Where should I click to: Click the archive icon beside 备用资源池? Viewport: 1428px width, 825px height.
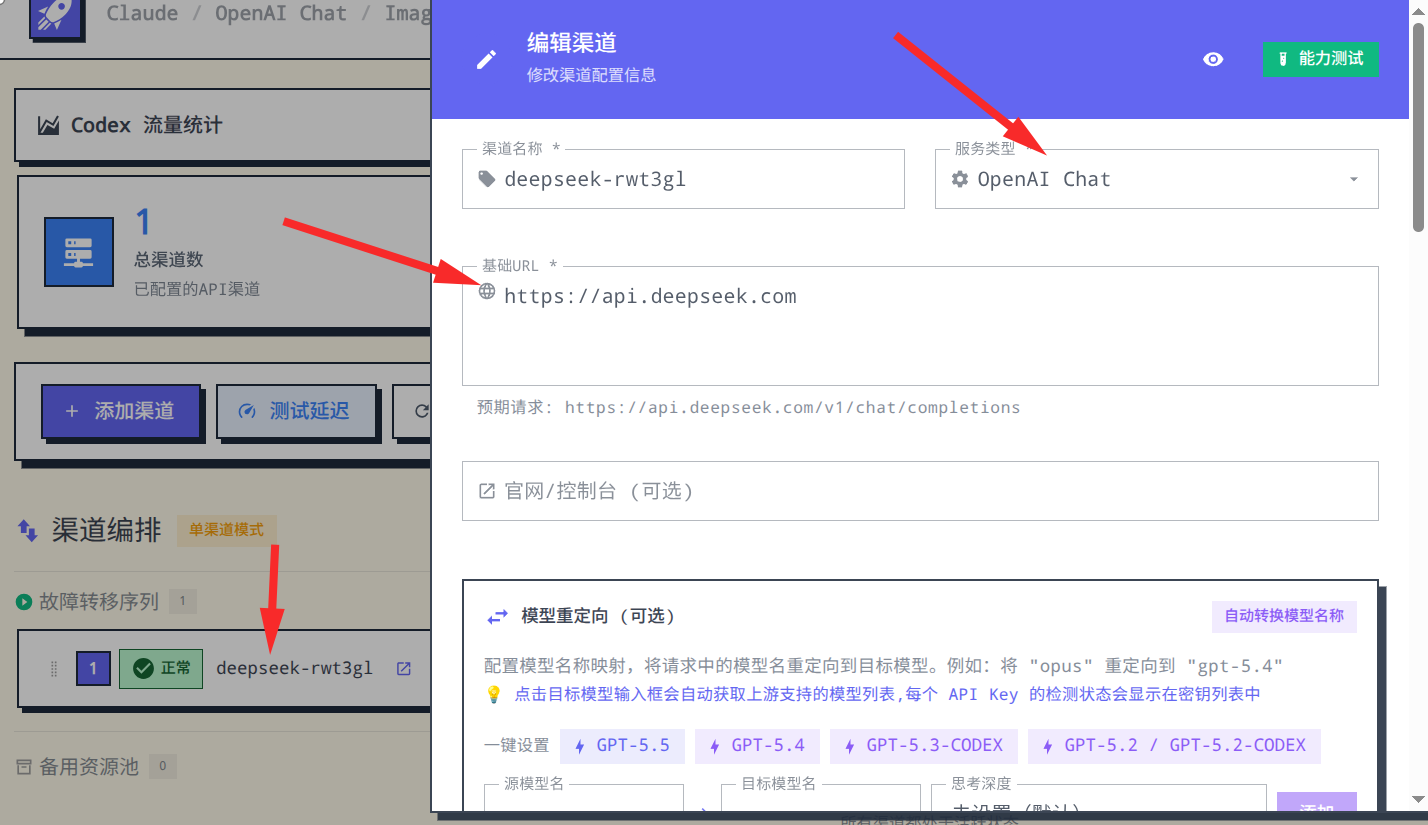click(24, 767)
